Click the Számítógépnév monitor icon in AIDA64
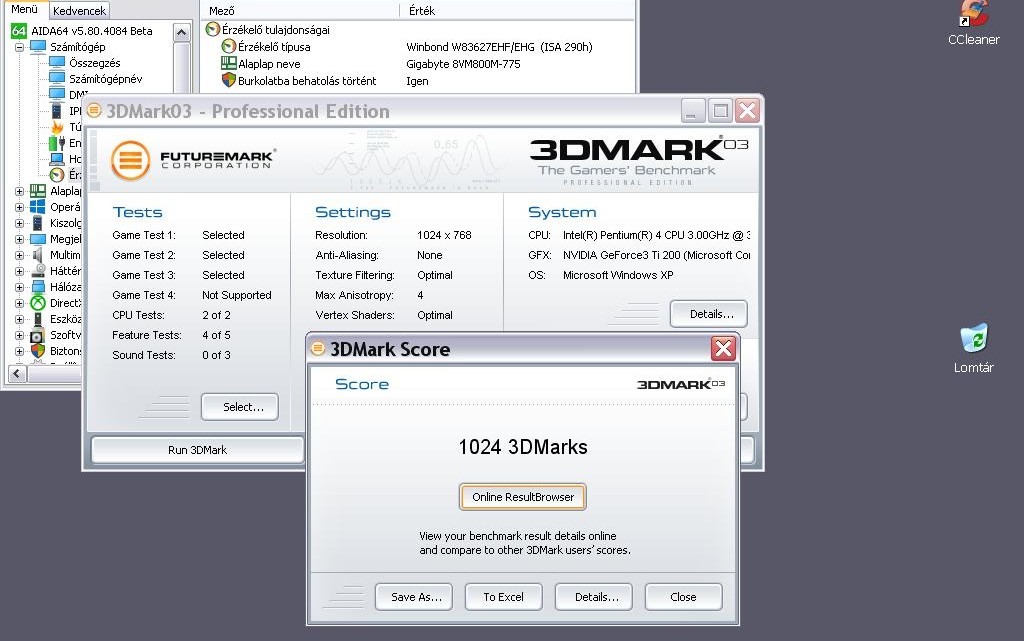Screen dimensions: 1024x641 pos(57,79)
